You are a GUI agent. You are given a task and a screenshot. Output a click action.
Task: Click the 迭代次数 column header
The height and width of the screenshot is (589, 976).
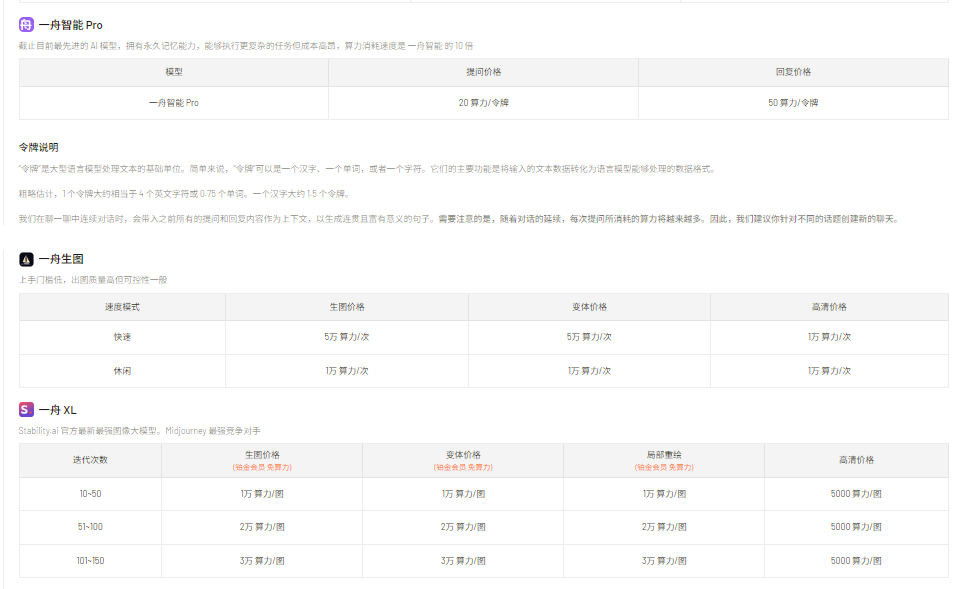(x=90, y=460)
